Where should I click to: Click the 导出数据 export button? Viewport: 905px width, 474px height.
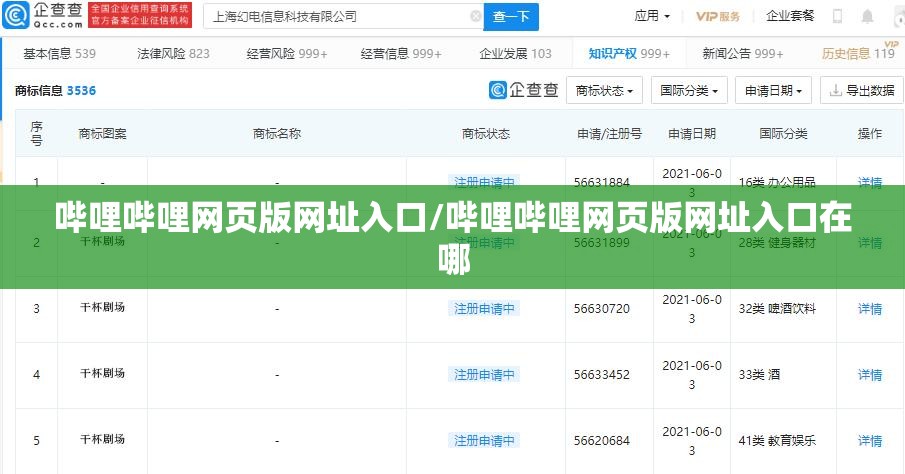[862, 91]
